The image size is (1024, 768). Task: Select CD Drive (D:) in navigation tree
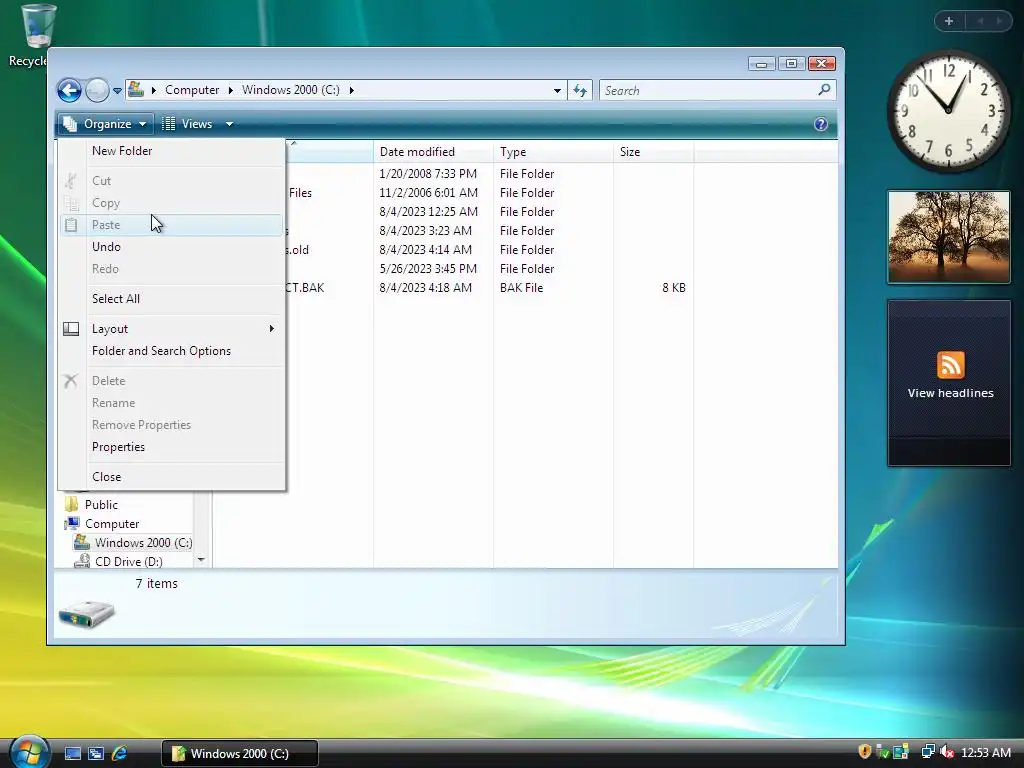(x=129, y=562)
